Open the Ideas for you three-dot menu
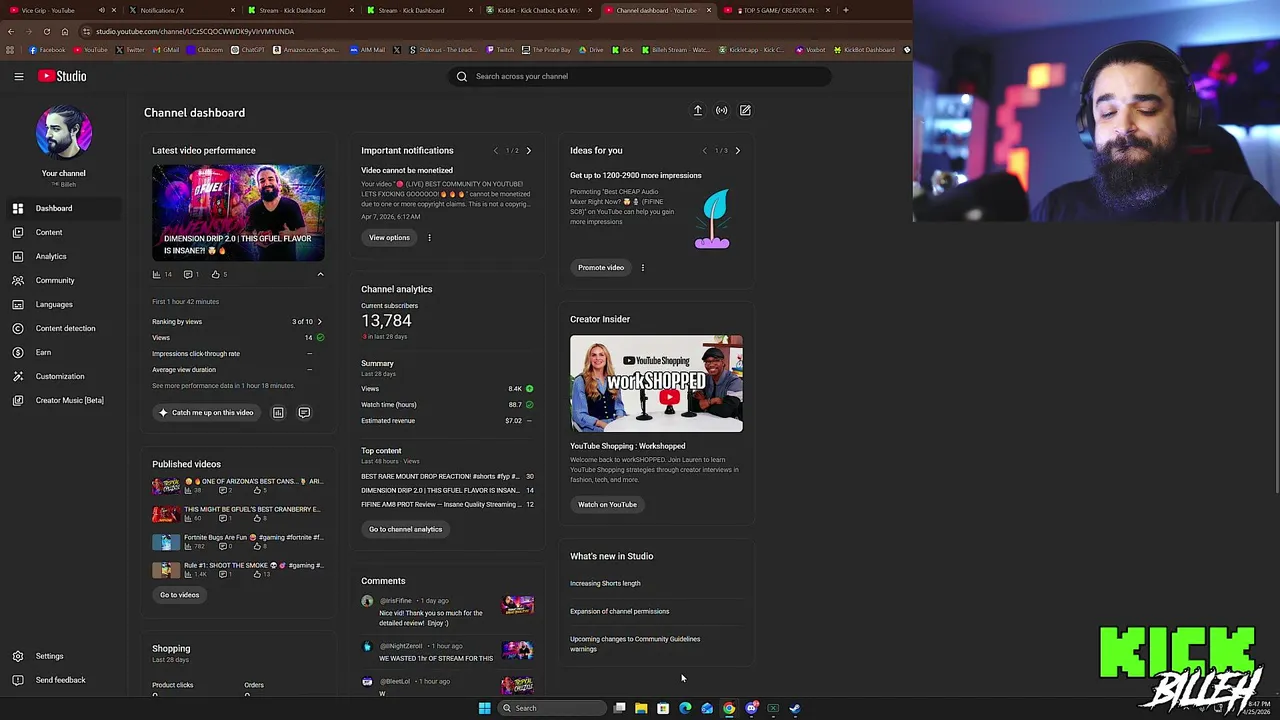The image size is (1280, 720). click(642, 268)
